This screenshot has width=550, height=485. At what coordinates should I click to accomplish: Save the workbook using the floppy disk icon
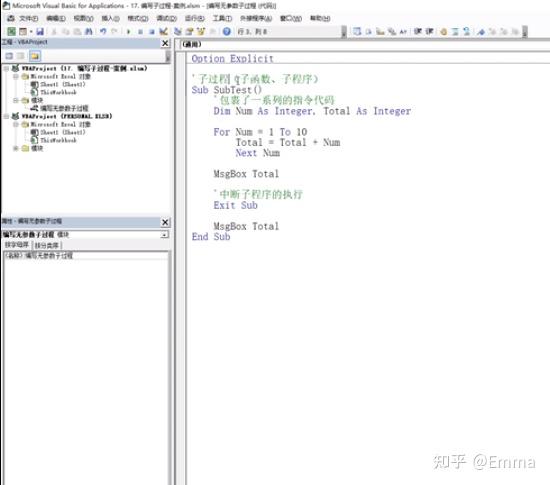[40, 32]
